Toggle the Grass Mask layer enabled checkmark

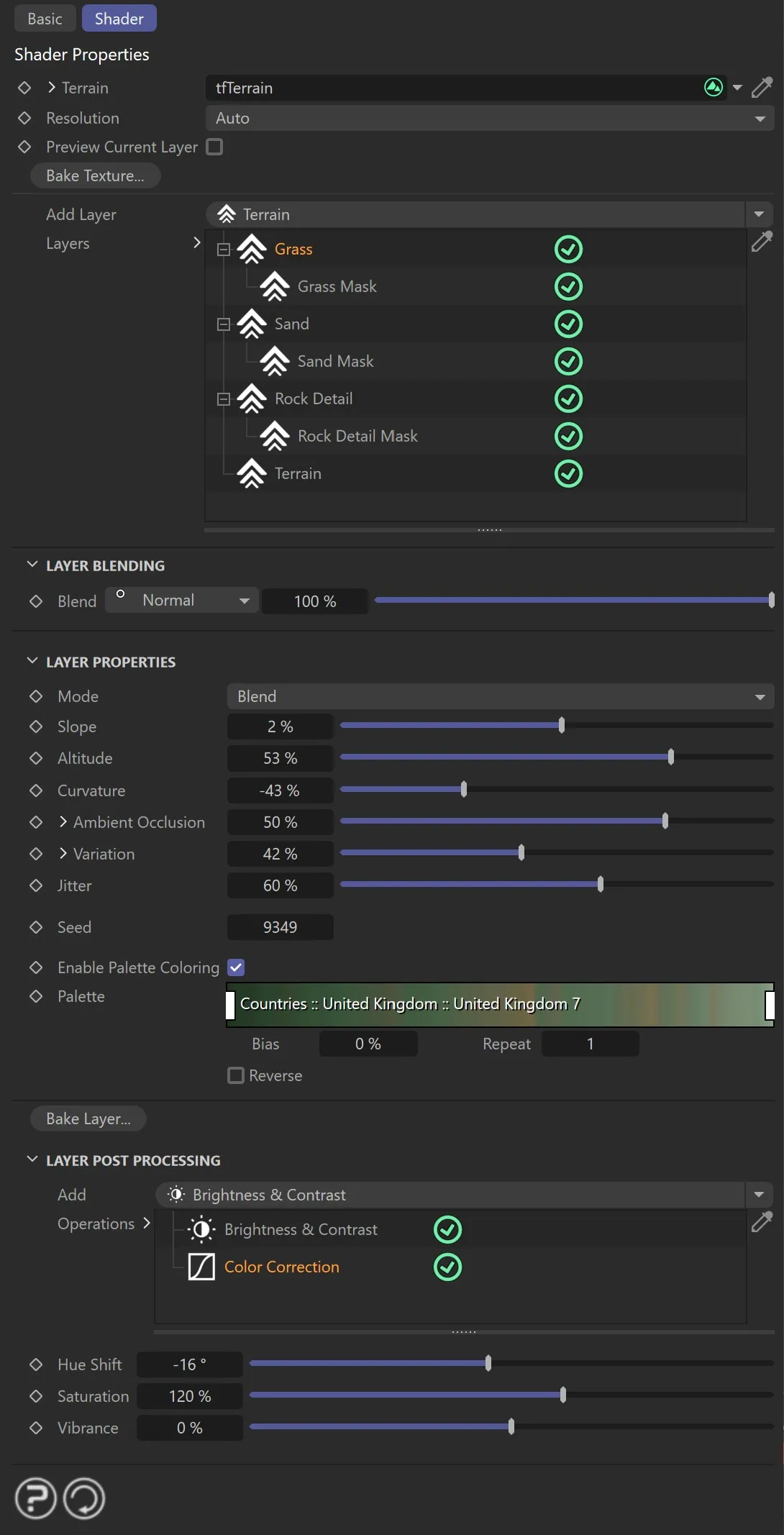coord(568,286)
